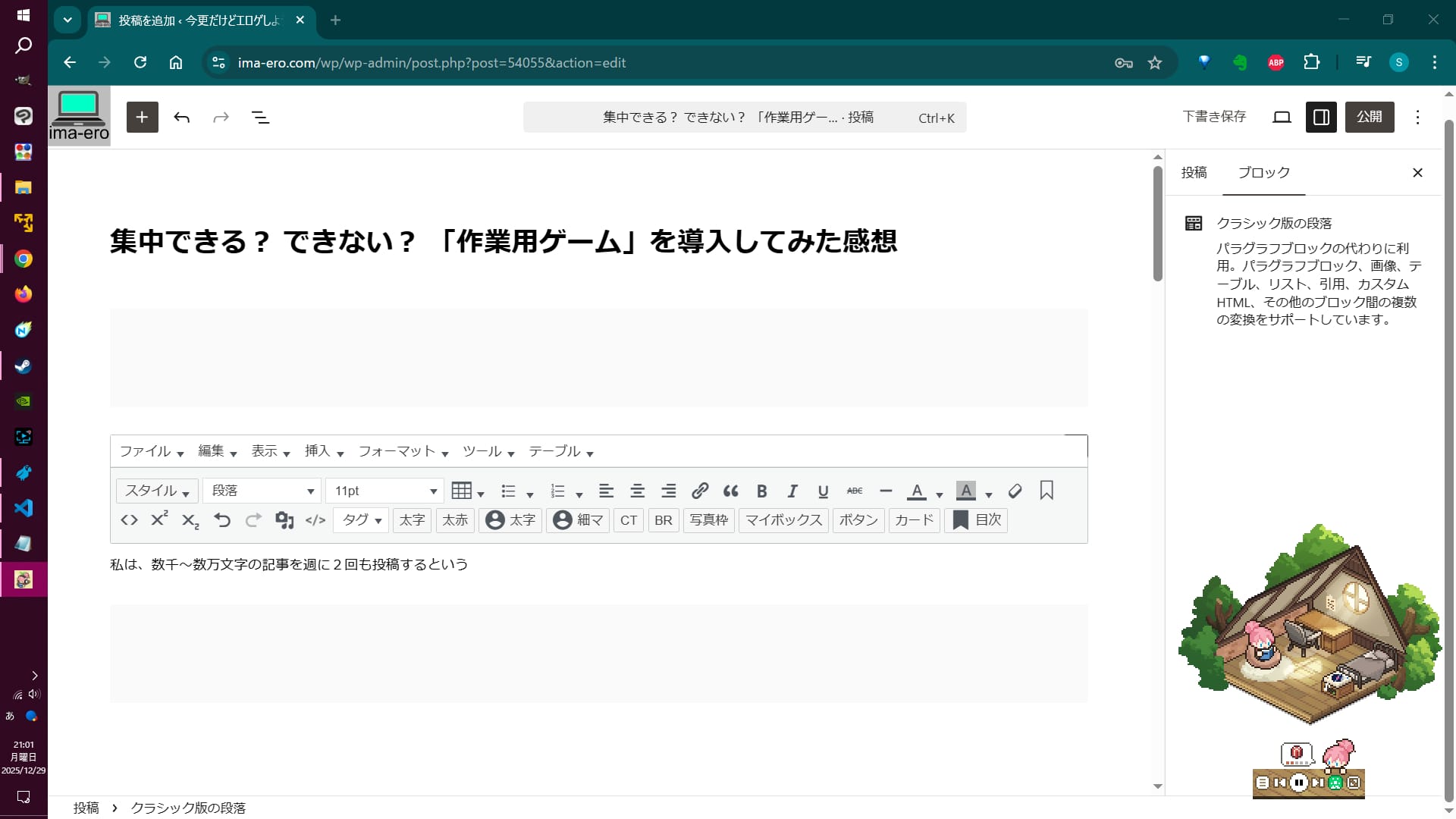The image size is (1456, 819).
Task: Align text to center
Action: [x=637, y=491]
